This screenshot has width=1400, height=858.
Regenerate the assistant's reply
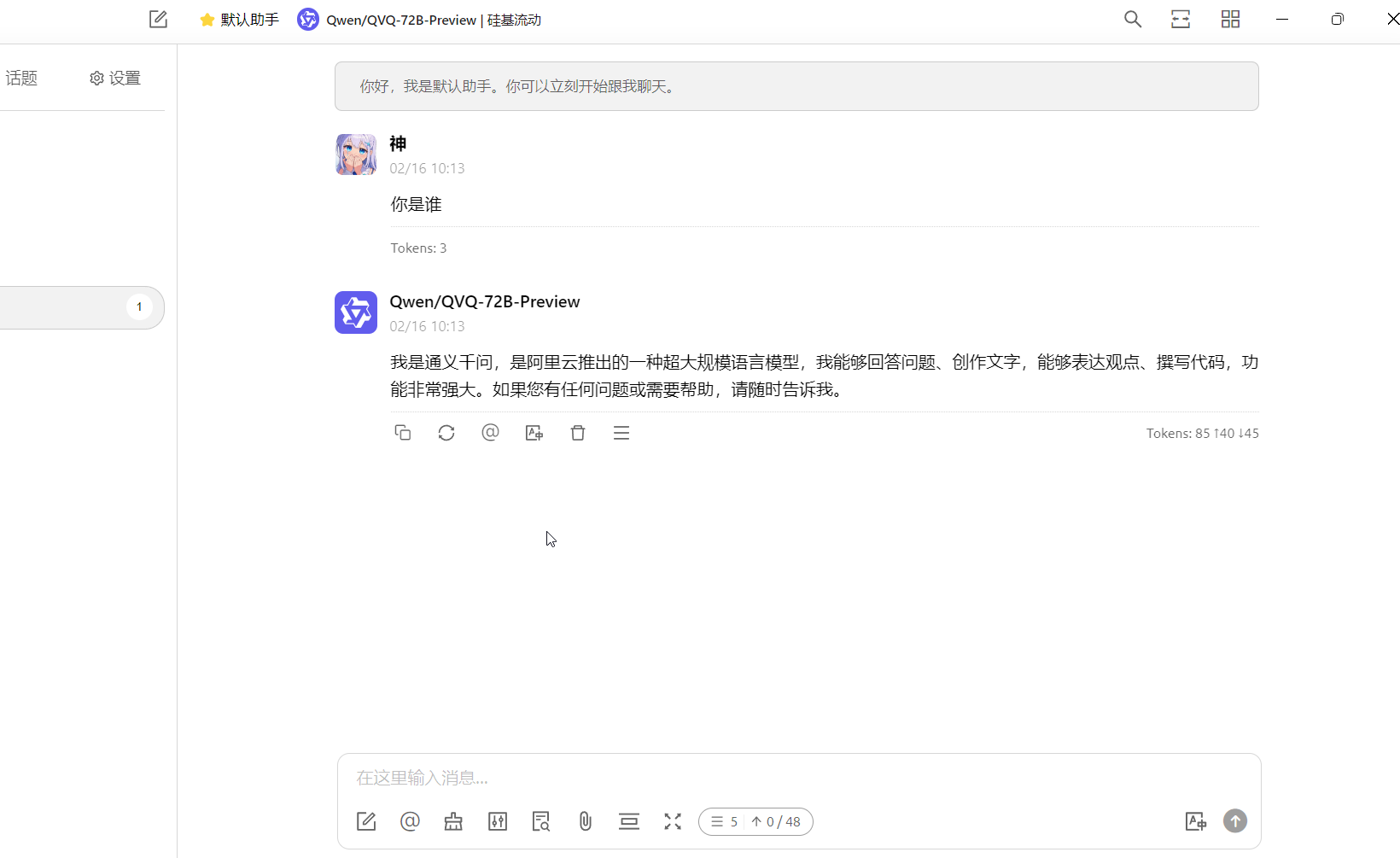click(x=446, y=433)
